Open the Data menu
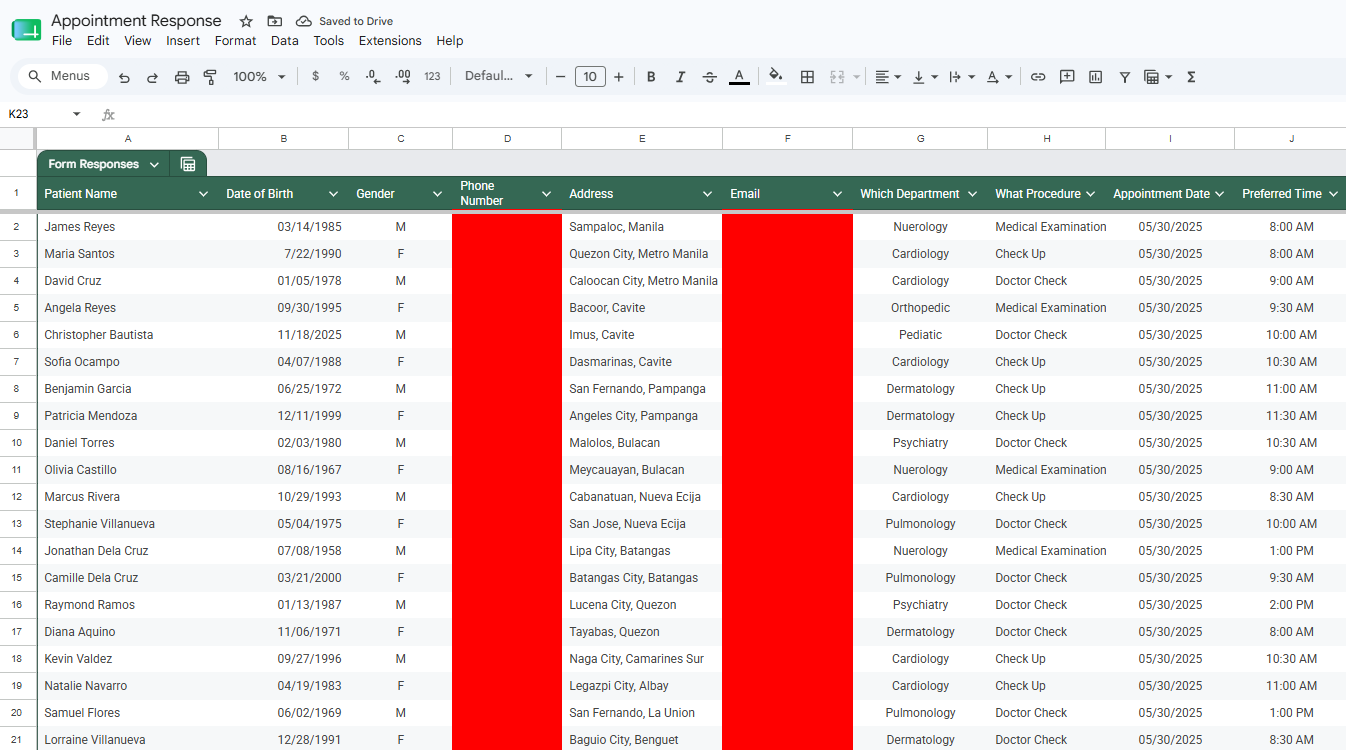Screen dimensions: 1346x750 [x=285, y=41]
